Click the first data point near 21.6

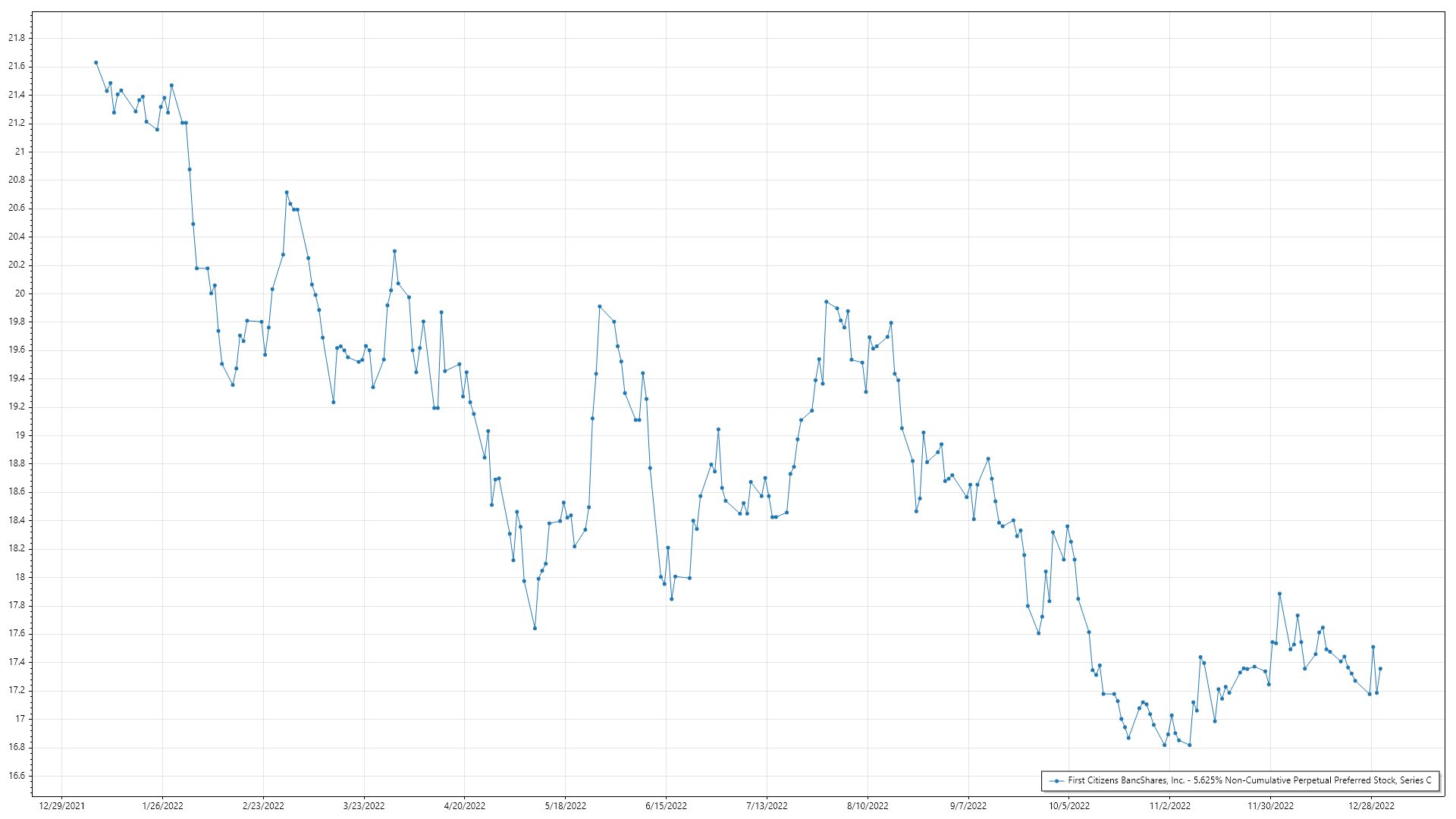tap(96, 63)
